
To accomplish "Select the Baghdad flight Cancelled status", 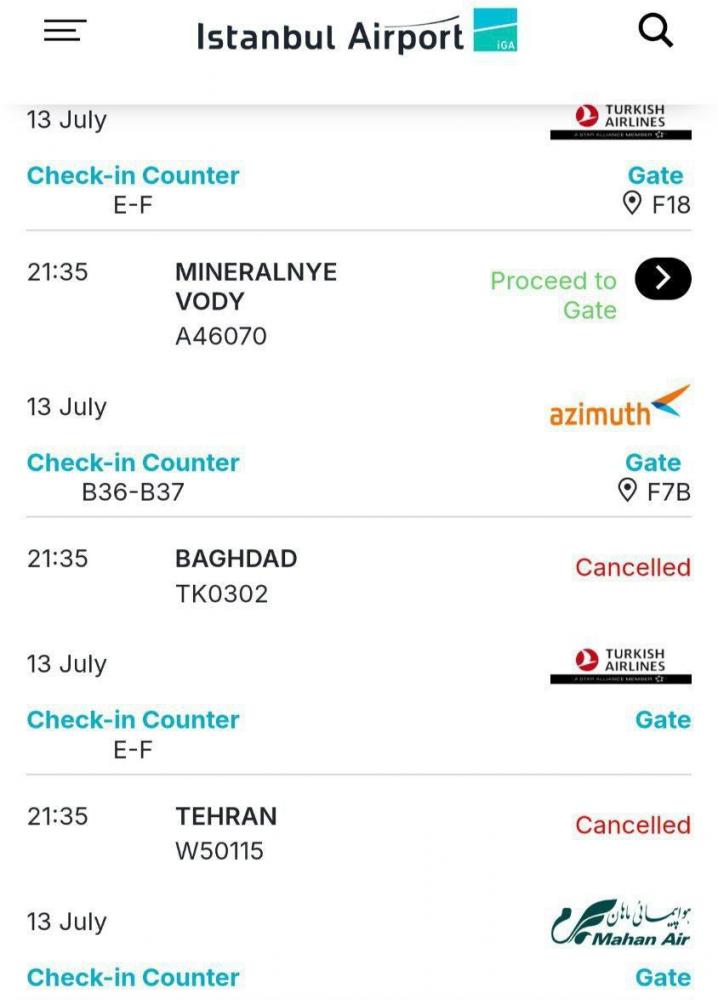I will (633, 567).
